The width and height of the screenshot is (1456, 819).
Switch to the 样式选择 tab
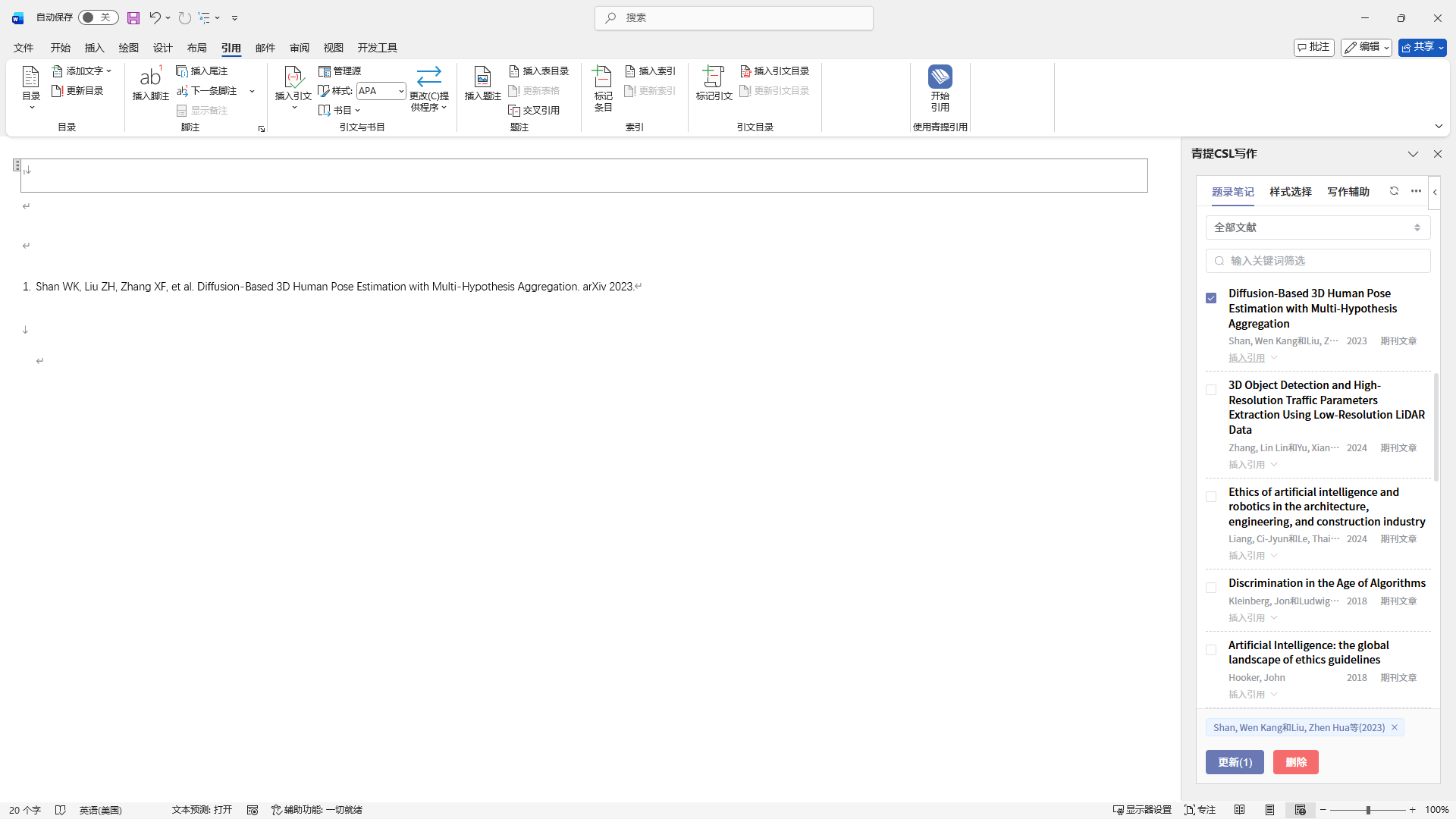point(1290,192)
